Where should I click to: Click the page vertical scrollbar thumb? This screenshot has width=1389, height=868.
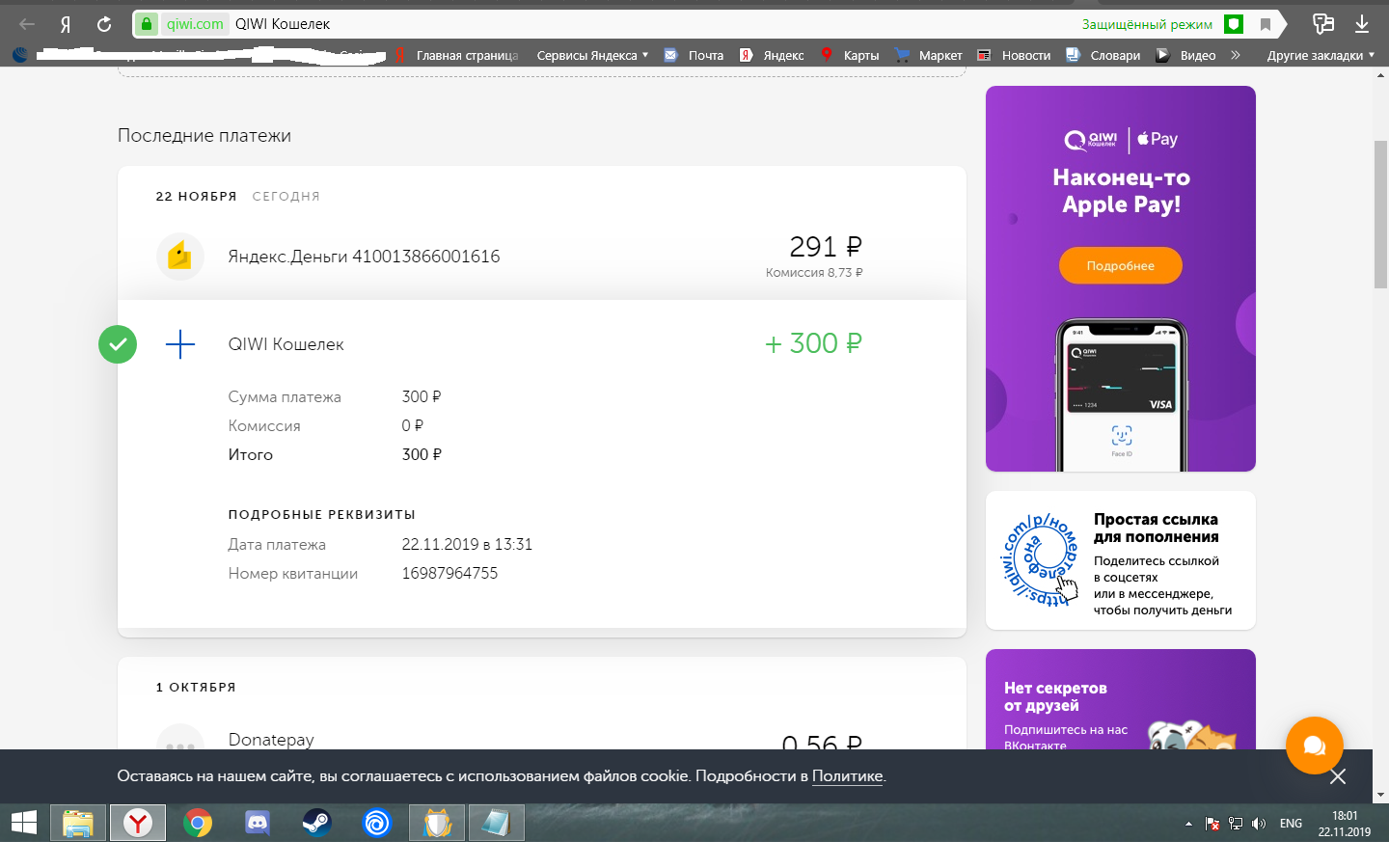[x=1380, y=214]
